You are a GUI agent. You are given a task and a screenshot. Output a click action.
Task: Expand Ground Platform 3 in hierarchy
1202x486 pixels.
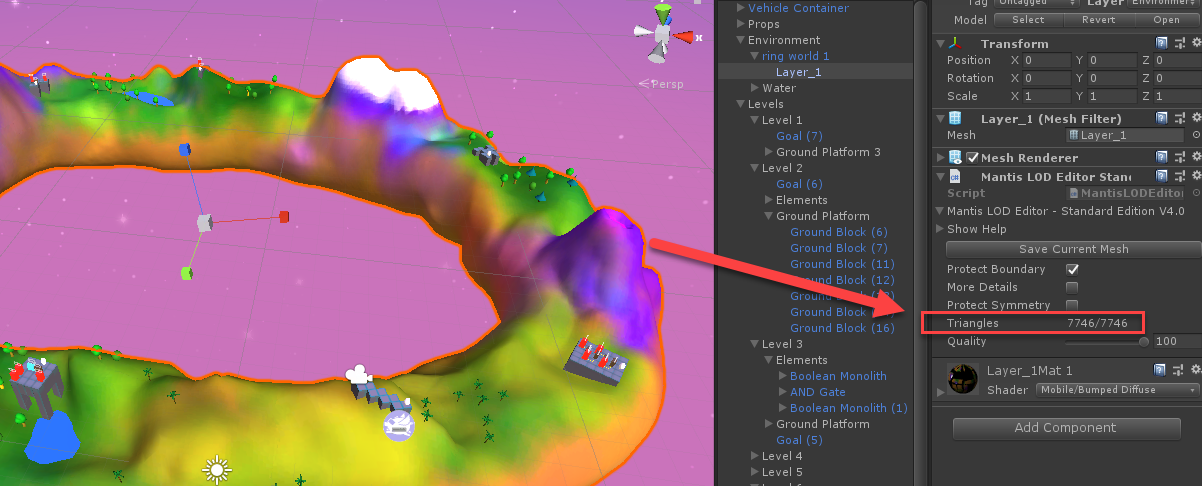tap(769, 152)
